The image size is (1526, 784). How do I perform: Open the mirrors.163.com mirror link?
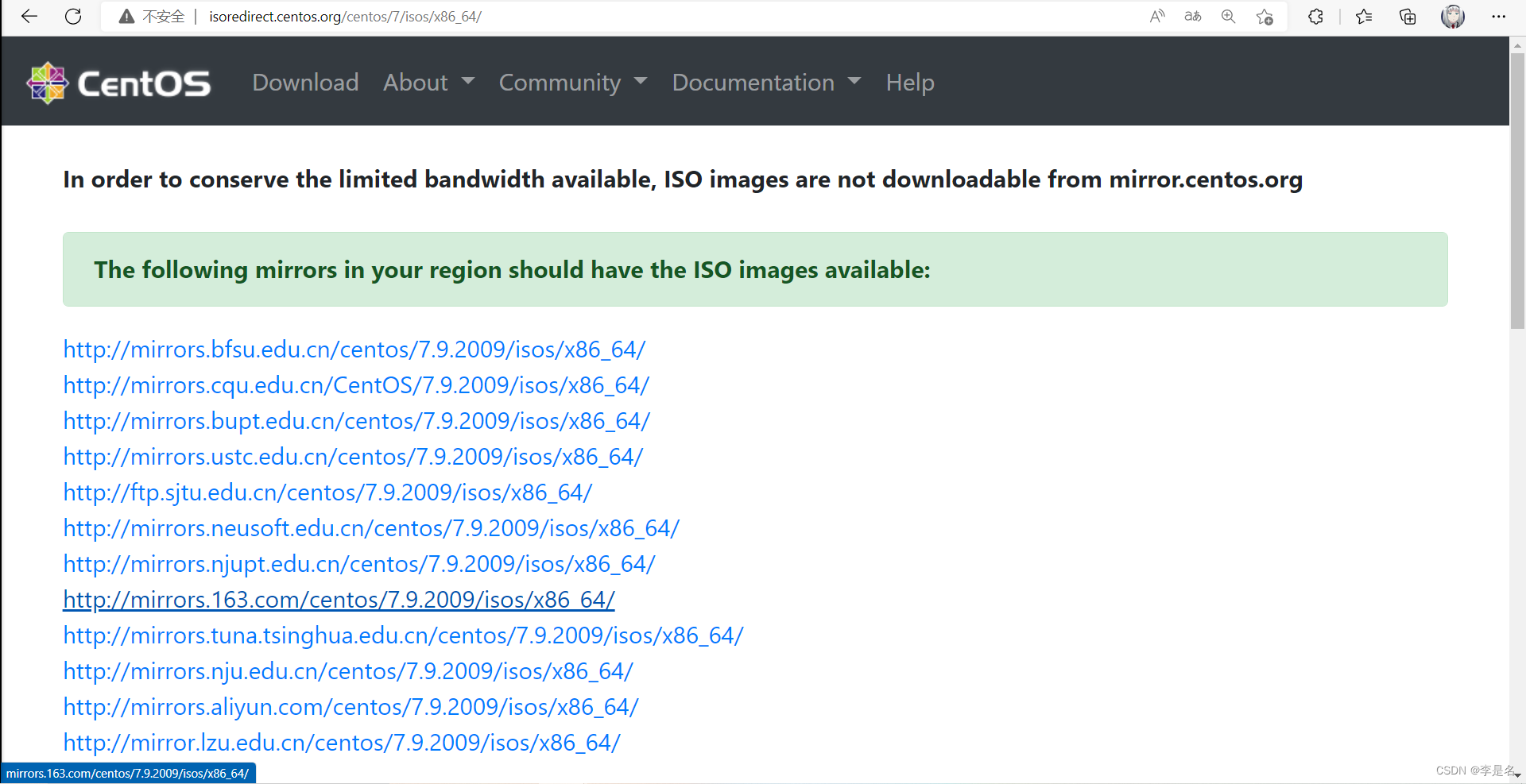point(339,600)
